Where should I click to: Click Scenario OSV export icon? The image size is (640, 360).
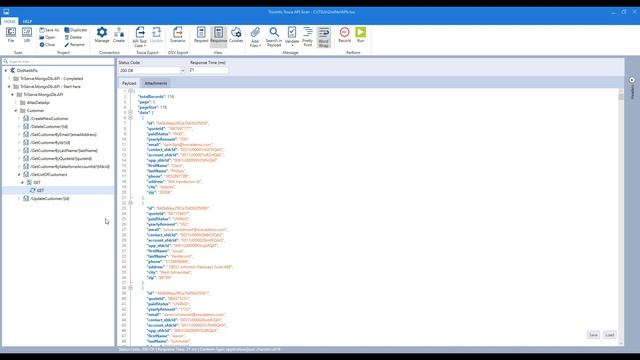tap(178, 35)
